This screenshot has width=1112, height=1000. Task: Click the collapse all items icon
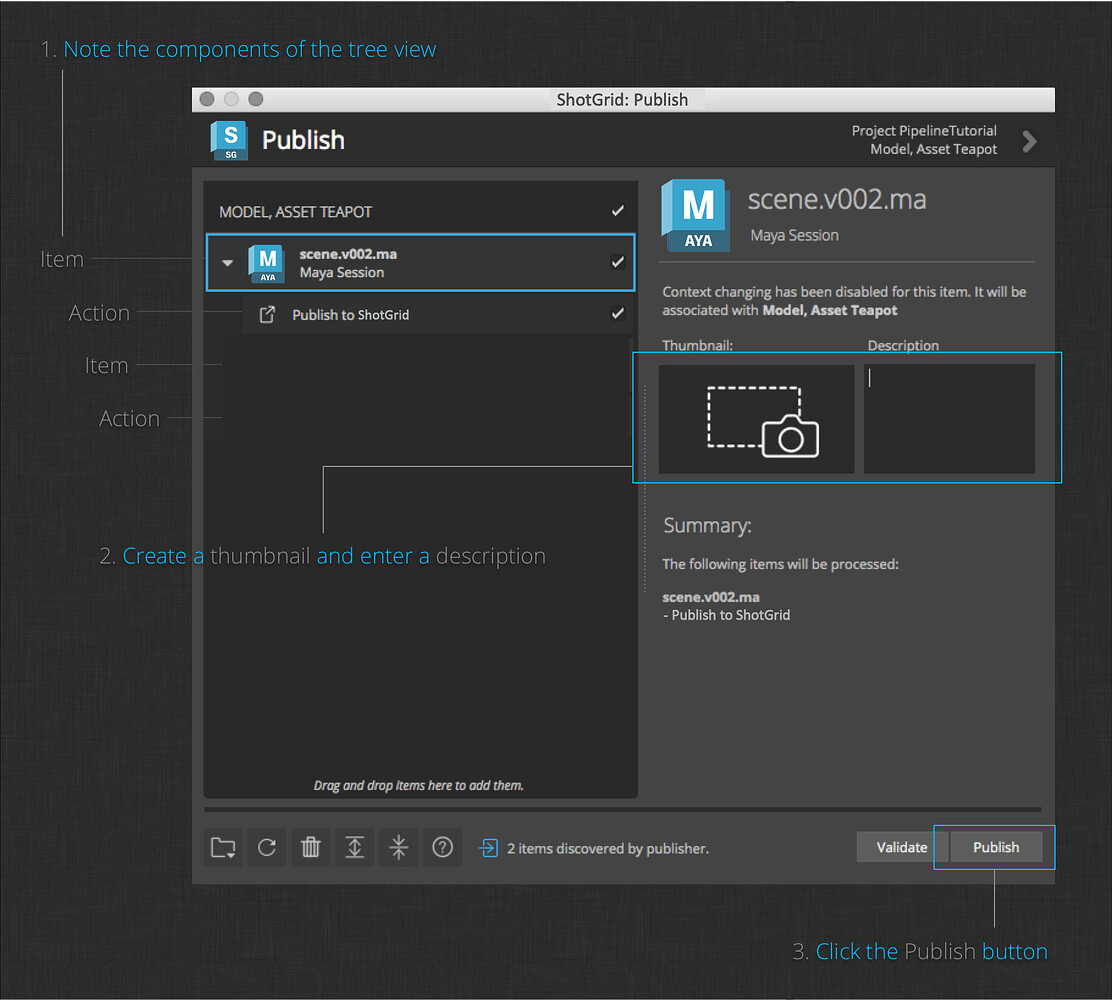tap(399, 848)
